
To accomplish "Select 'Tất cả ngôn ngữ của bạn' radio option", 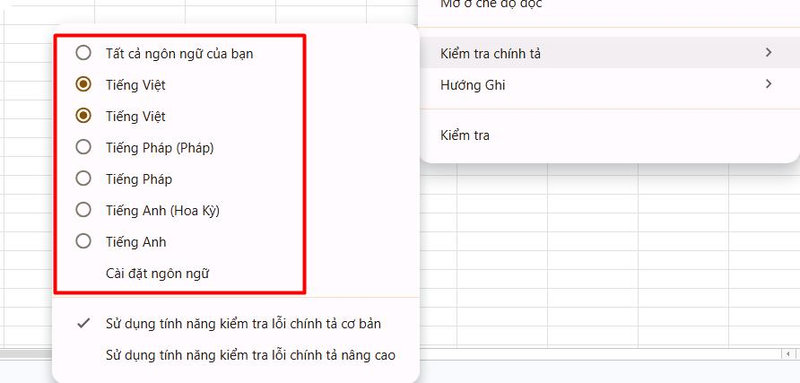I will [83, 53].
